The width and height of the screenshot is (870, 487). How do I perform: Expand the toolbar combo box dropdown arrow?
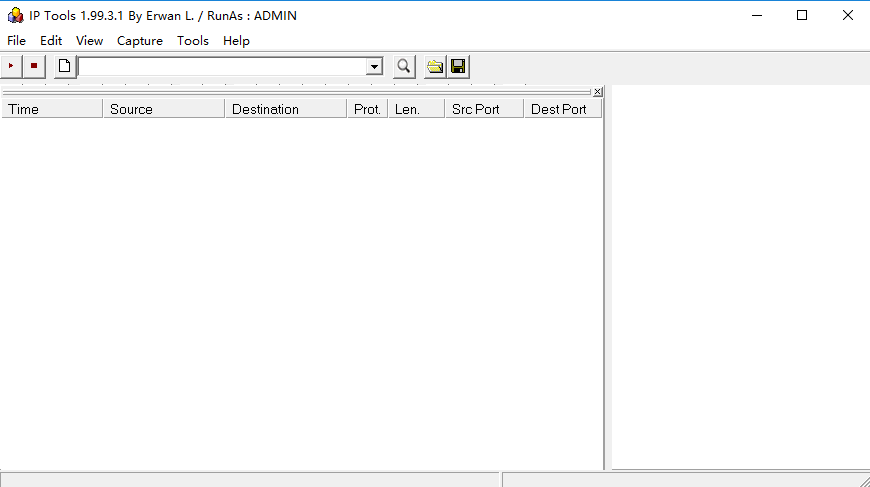(x=375, y=67)
